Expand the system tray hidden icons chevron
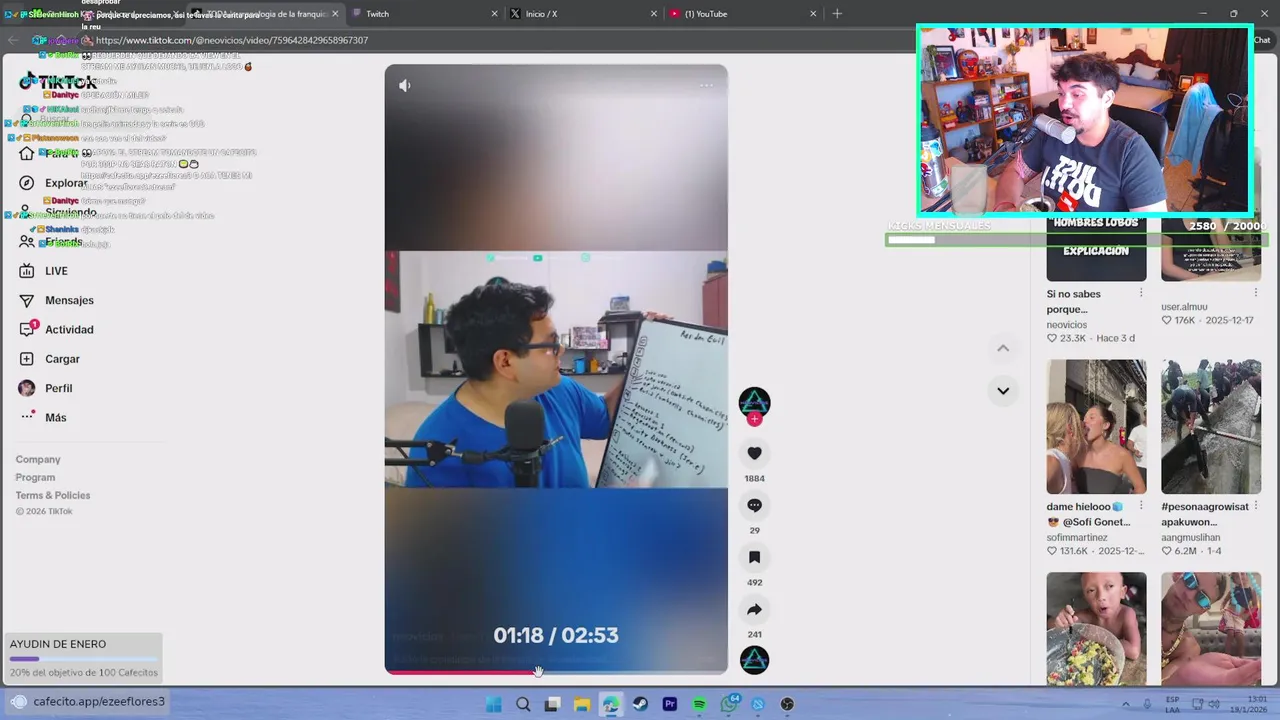 coord(1126,704)
